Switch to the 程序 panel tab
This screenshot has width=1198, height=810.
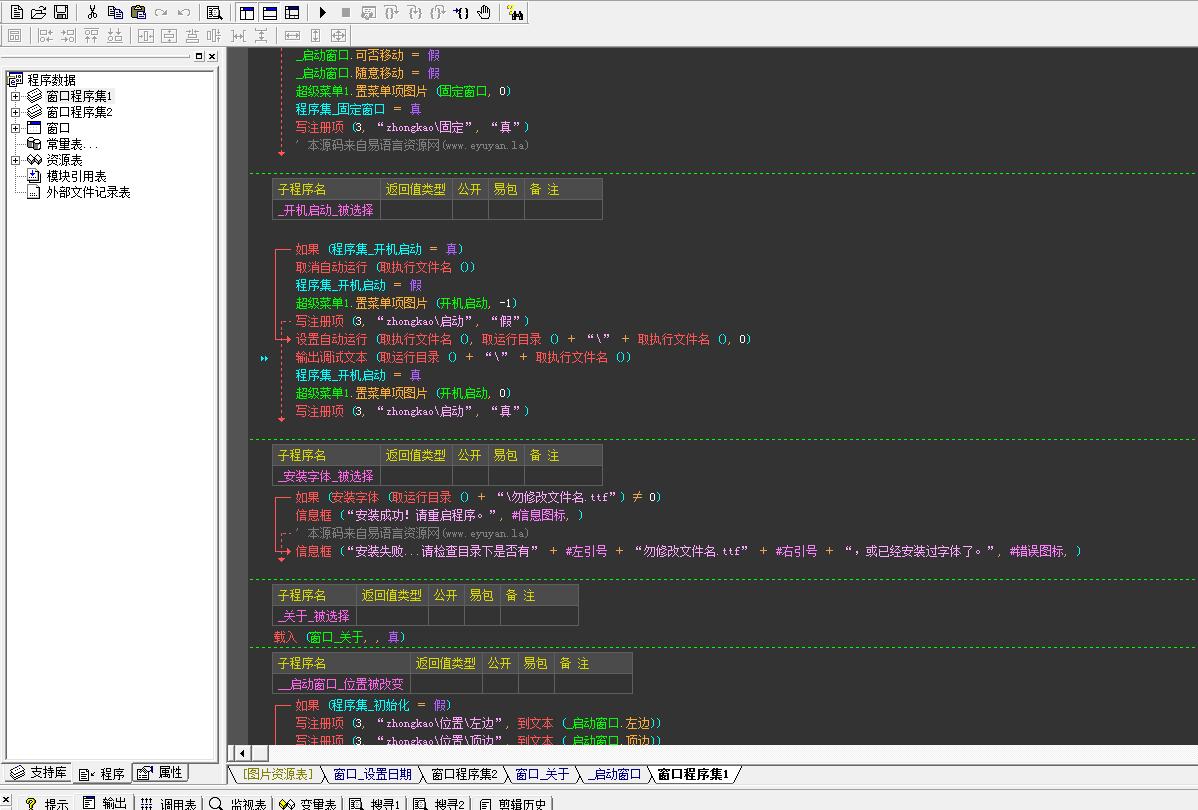(x=102, y=773)
